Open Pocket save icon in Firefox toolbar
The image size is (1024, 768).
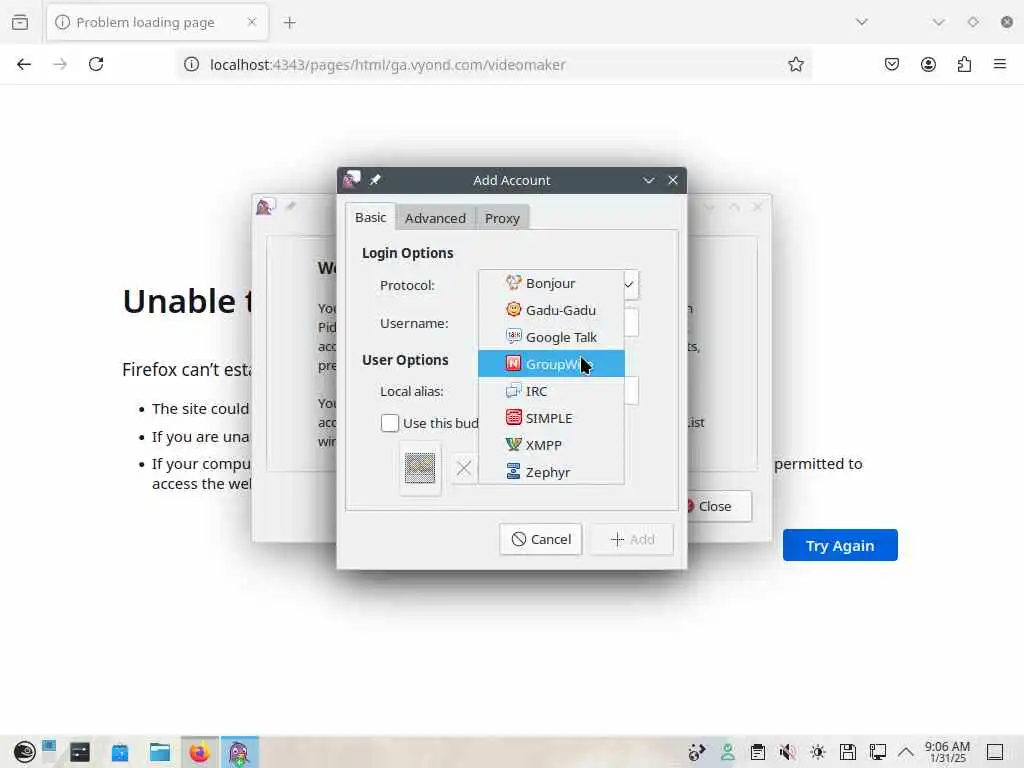892,64
